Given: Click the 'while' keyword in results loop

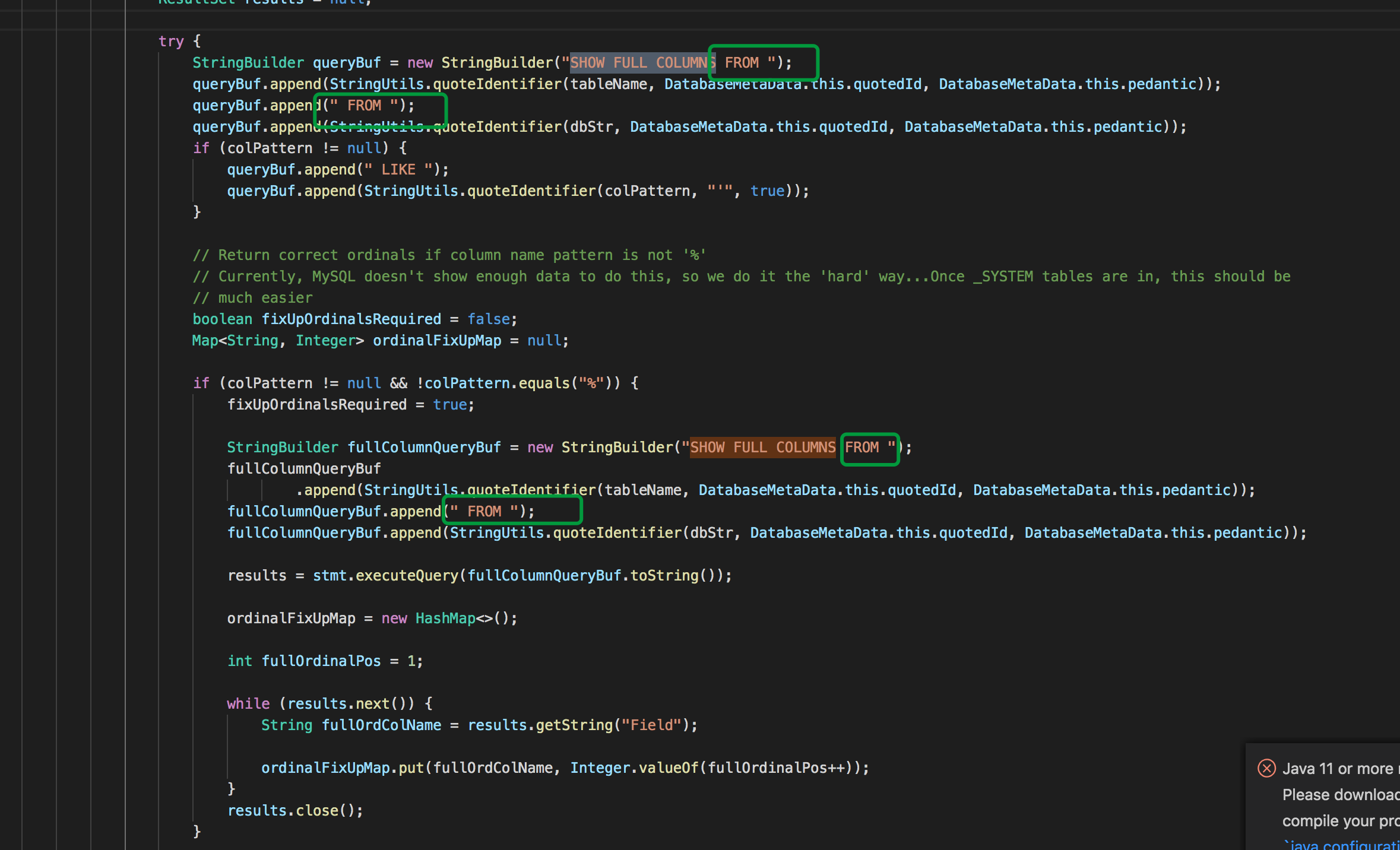Looking at the screenshot, I should (248, 704).
